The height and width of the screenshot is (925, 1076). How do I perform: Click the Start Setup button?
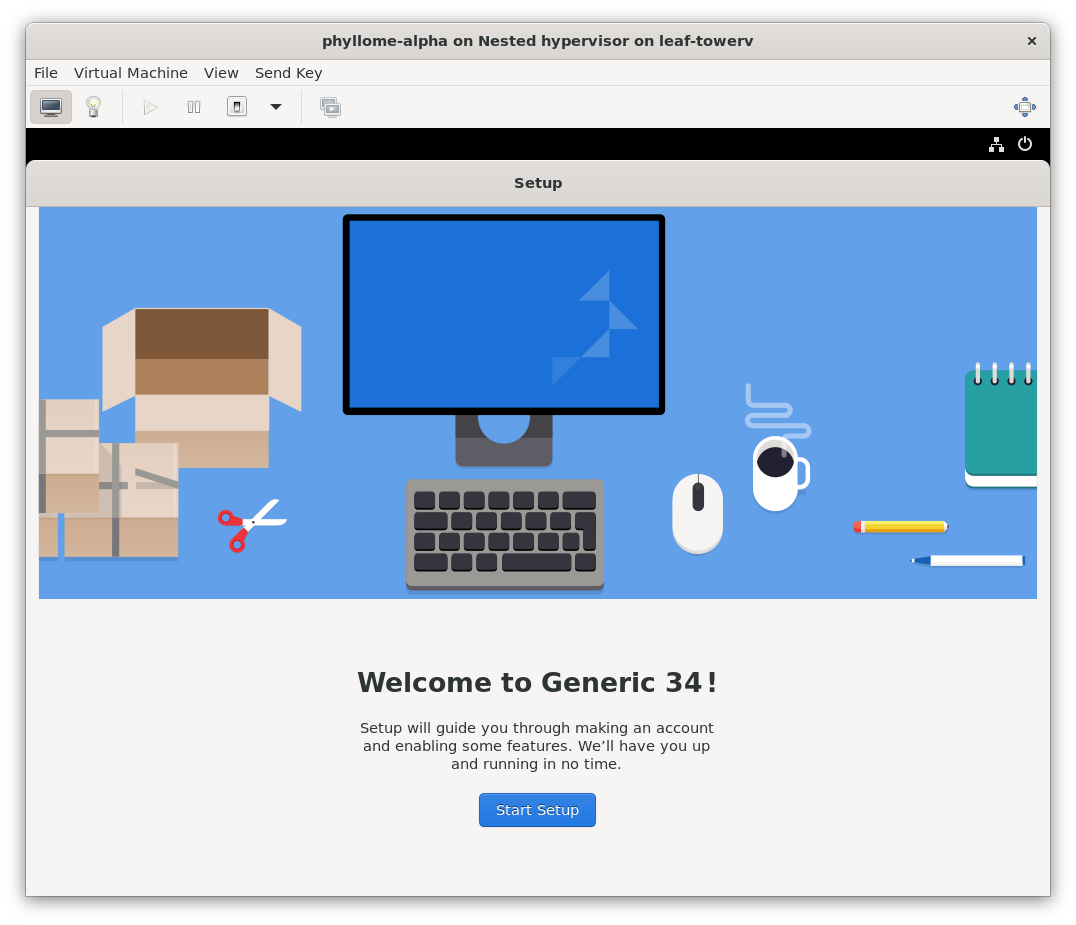[x=537, y=810]
